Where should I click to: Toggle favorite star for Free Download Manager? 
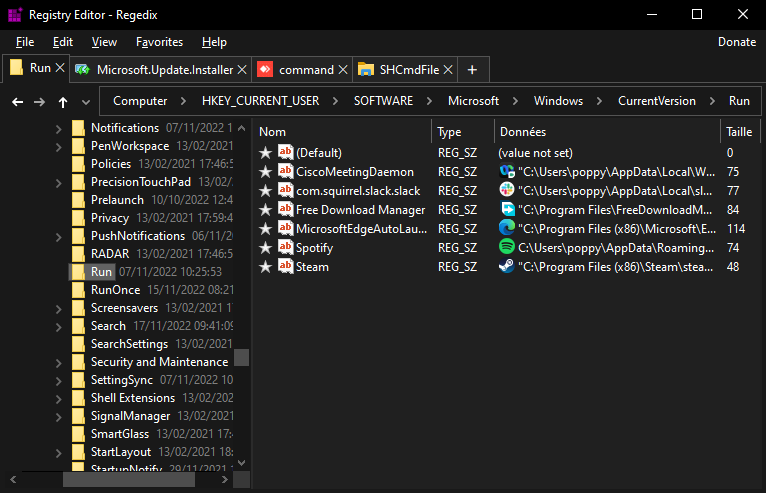click(265, 210)
